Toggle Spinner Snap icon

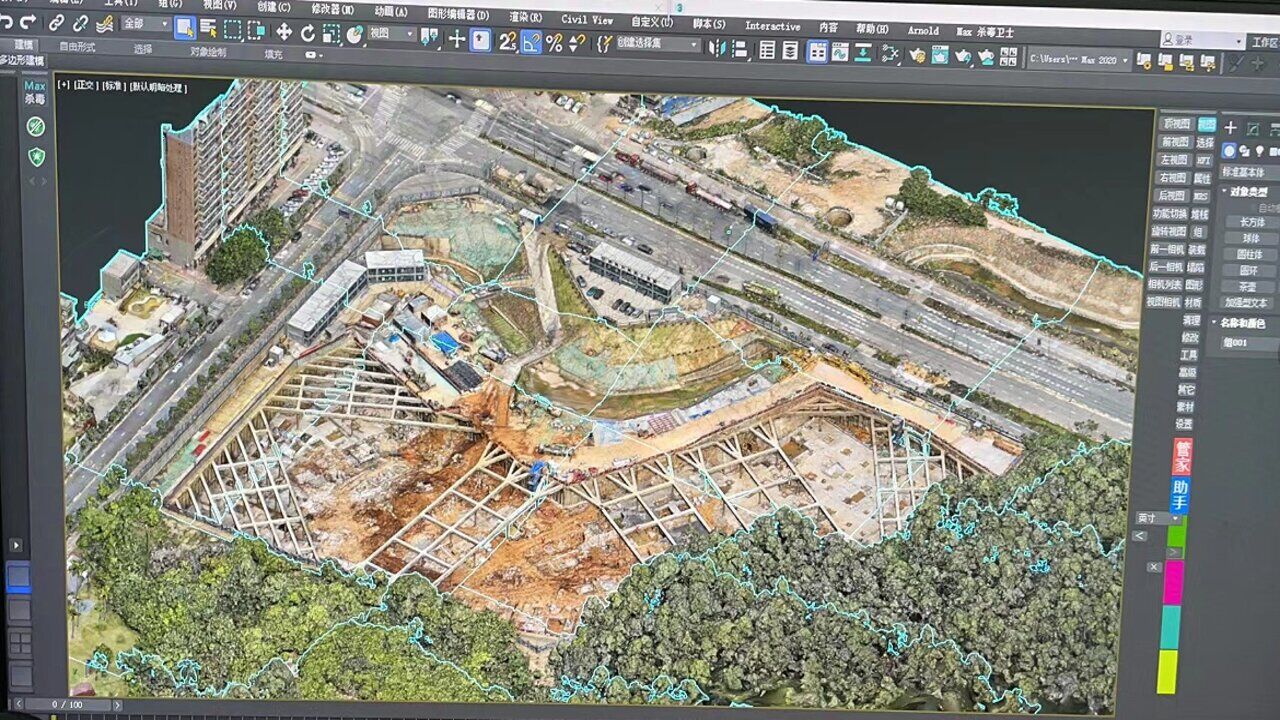[x=577, y=43]
